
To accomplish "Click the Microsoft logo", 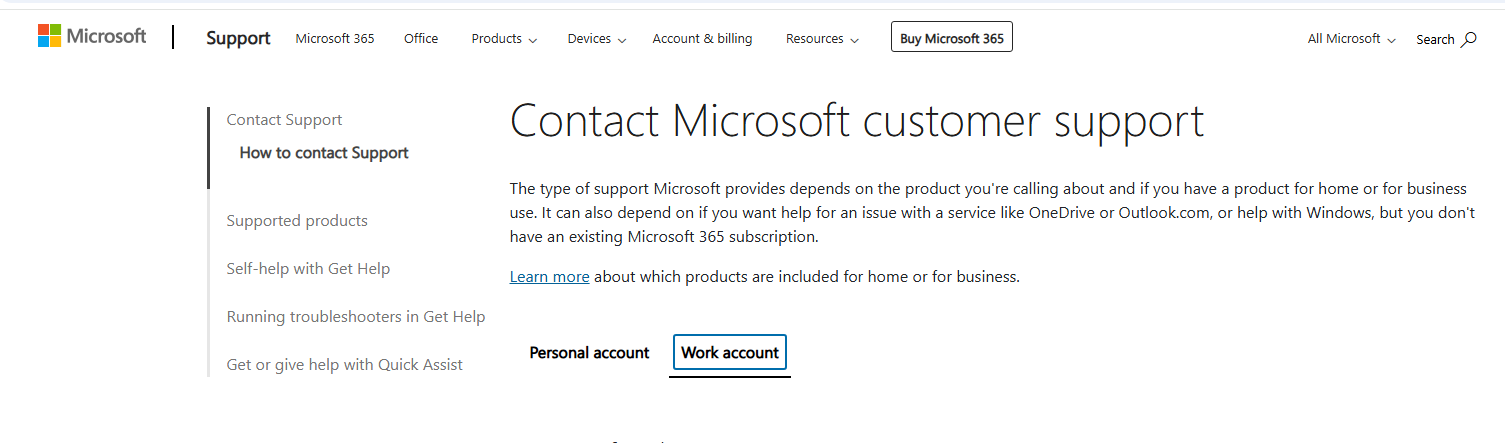I will coord(92,37).
